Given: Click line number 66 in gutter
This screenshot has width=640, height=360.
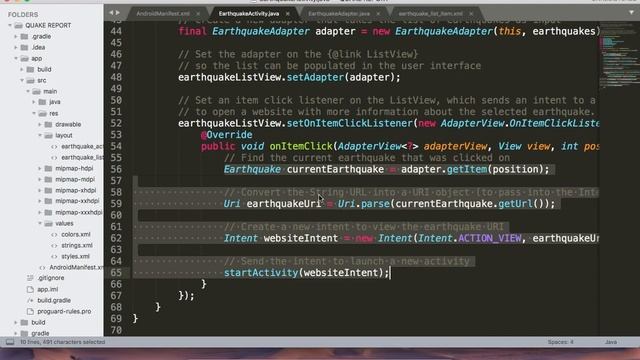Looking at the screenshot, I should click(x=116, y=284).
